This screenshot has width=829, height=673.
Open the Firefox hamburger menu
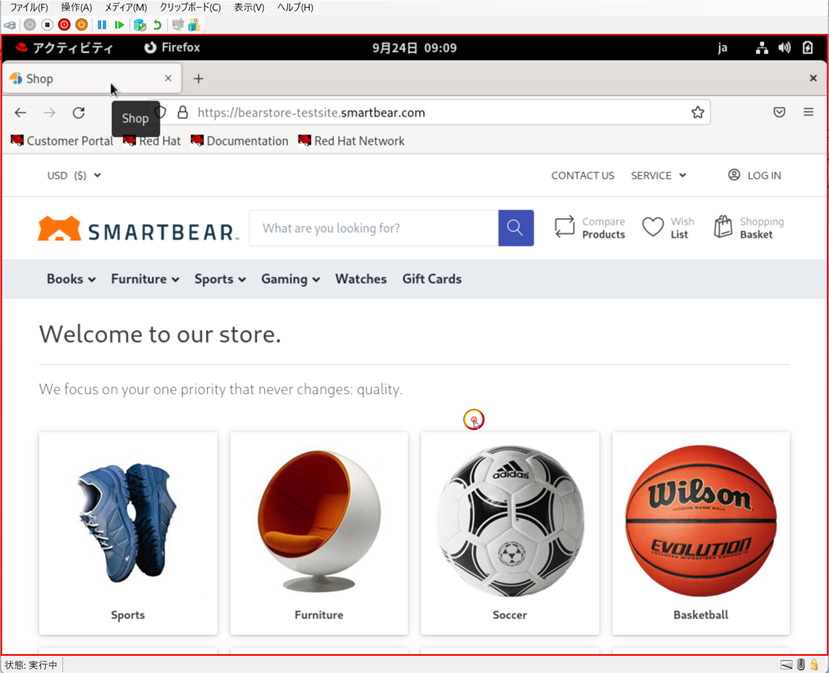coord(808,113)
